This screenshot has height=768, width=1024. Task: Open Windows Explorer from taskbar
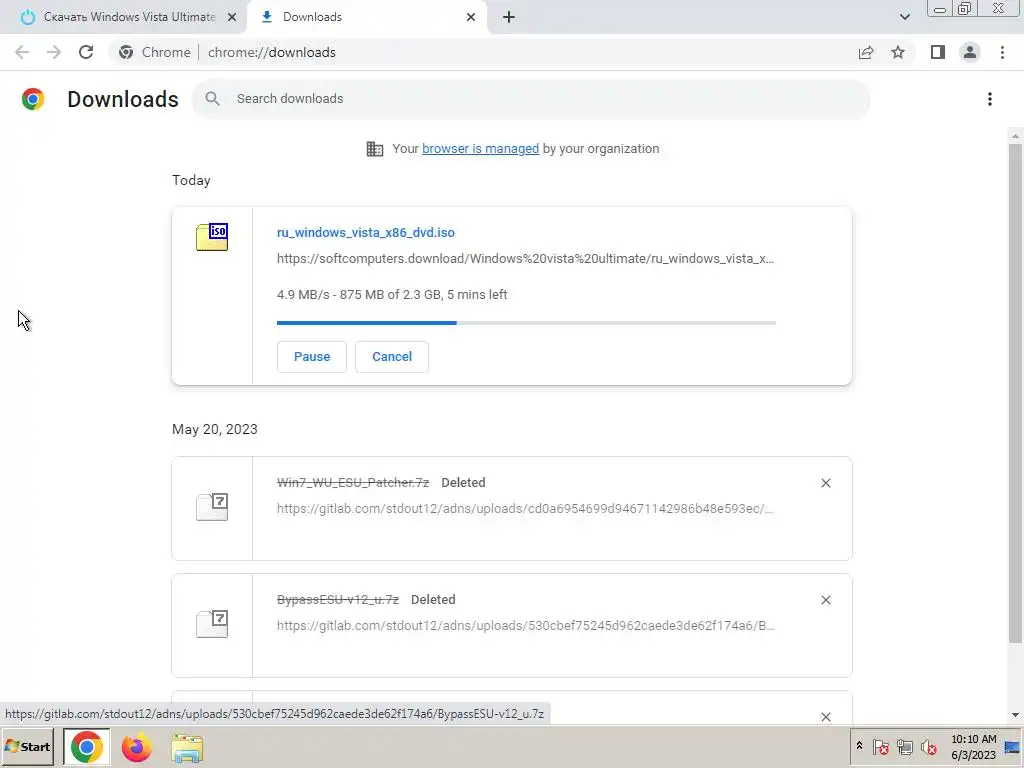187,747
